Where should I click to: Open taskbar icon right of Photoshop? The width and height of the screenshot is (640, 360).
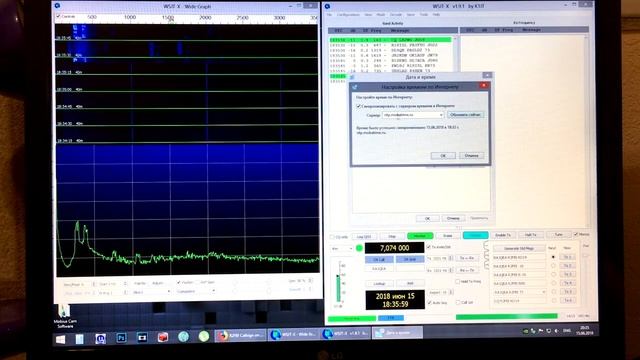[142, 338]
